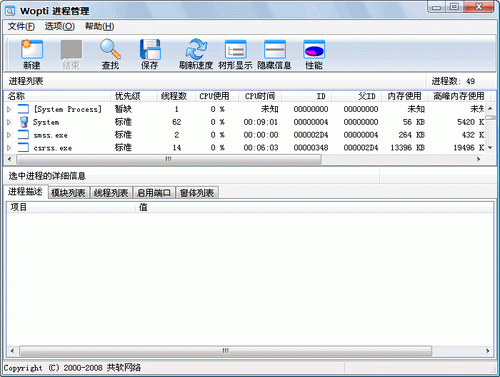The height and width of the screenshot is (377, 500).
Task: Switch to the 线程列表 tab
Action: click(111, 193)
